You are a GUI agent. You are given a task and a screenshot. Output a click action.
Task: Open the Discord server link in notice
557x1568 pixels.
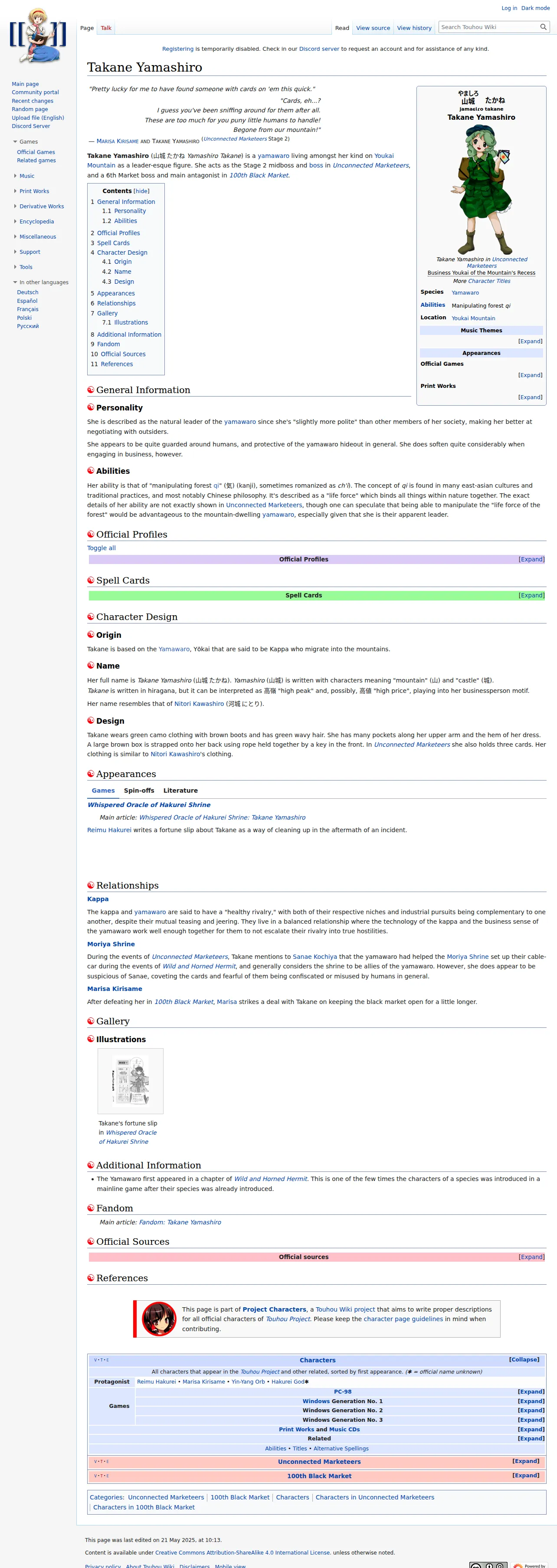point(319,49)
